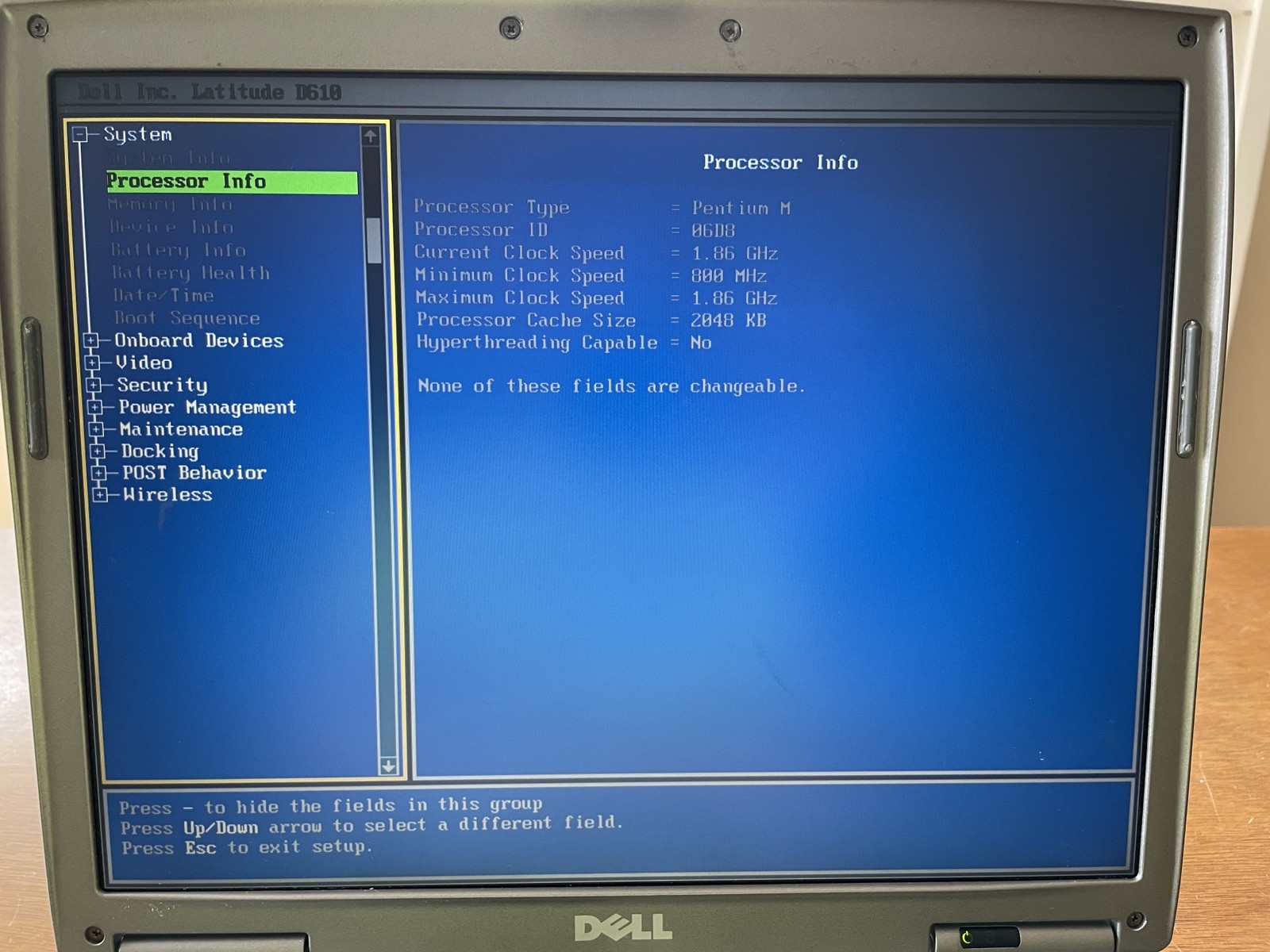Click the 06D8 processor ID value
This screenshot has height=952, width=1270.
tap(713, 231)
